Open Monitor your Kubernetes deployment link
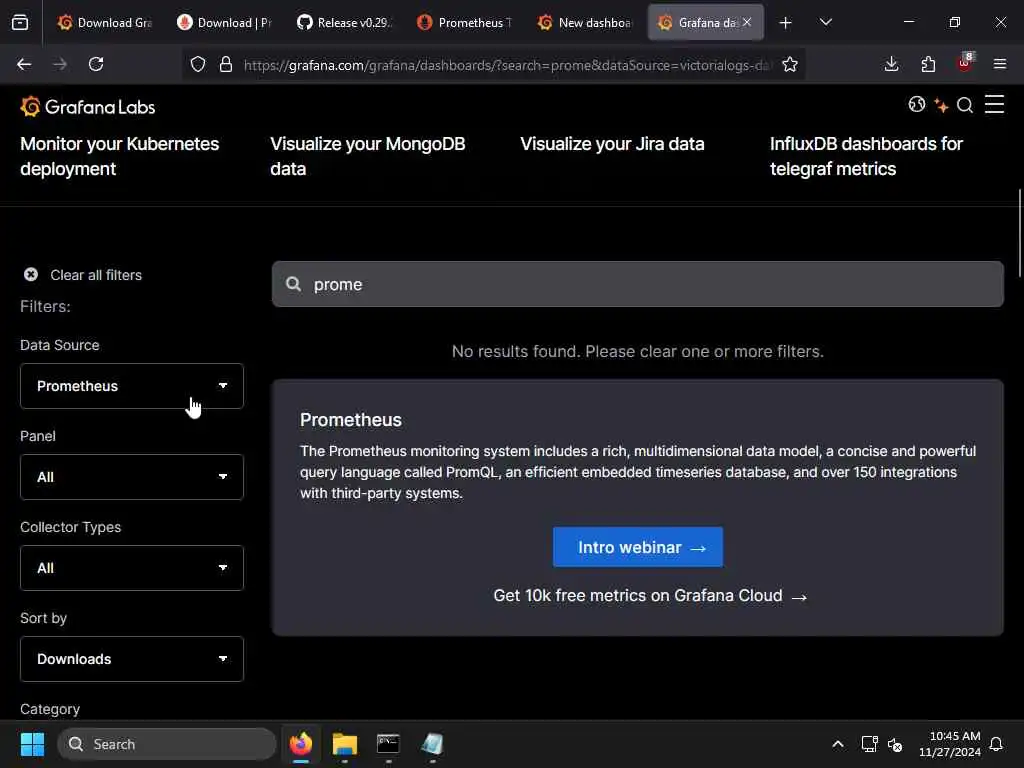The width and height of the screenshot is (1024, 768). [x=120, y=156]
